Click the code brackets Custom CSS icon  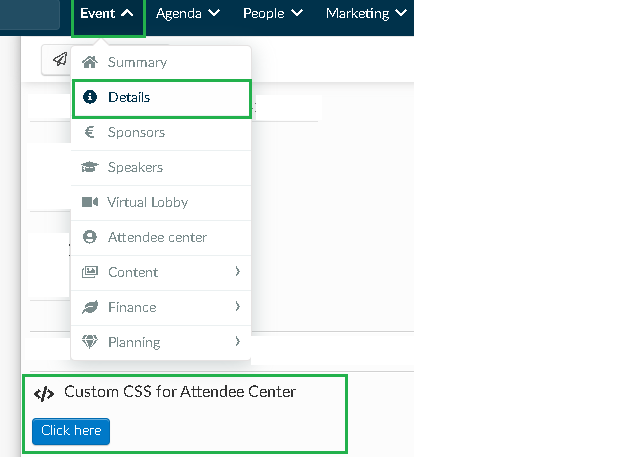[x=44, y=394]
